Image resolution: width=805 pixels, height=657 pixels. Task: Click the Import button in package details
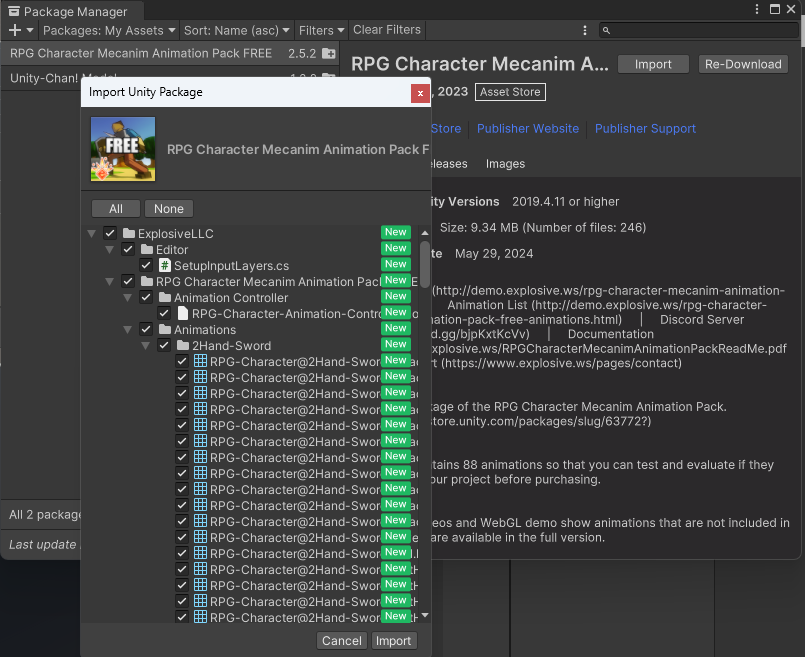[653, 64]
